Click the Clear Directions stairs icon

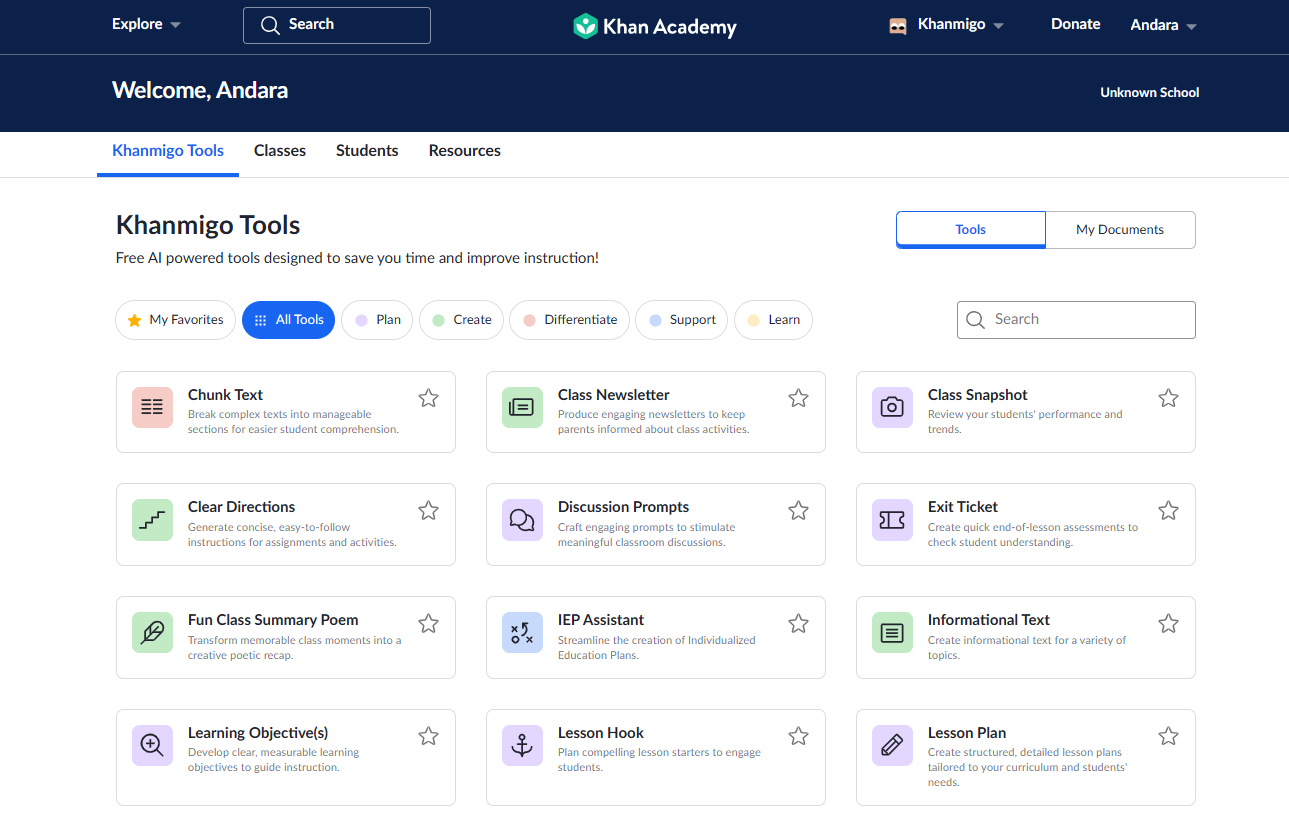(x=152, y=520)
